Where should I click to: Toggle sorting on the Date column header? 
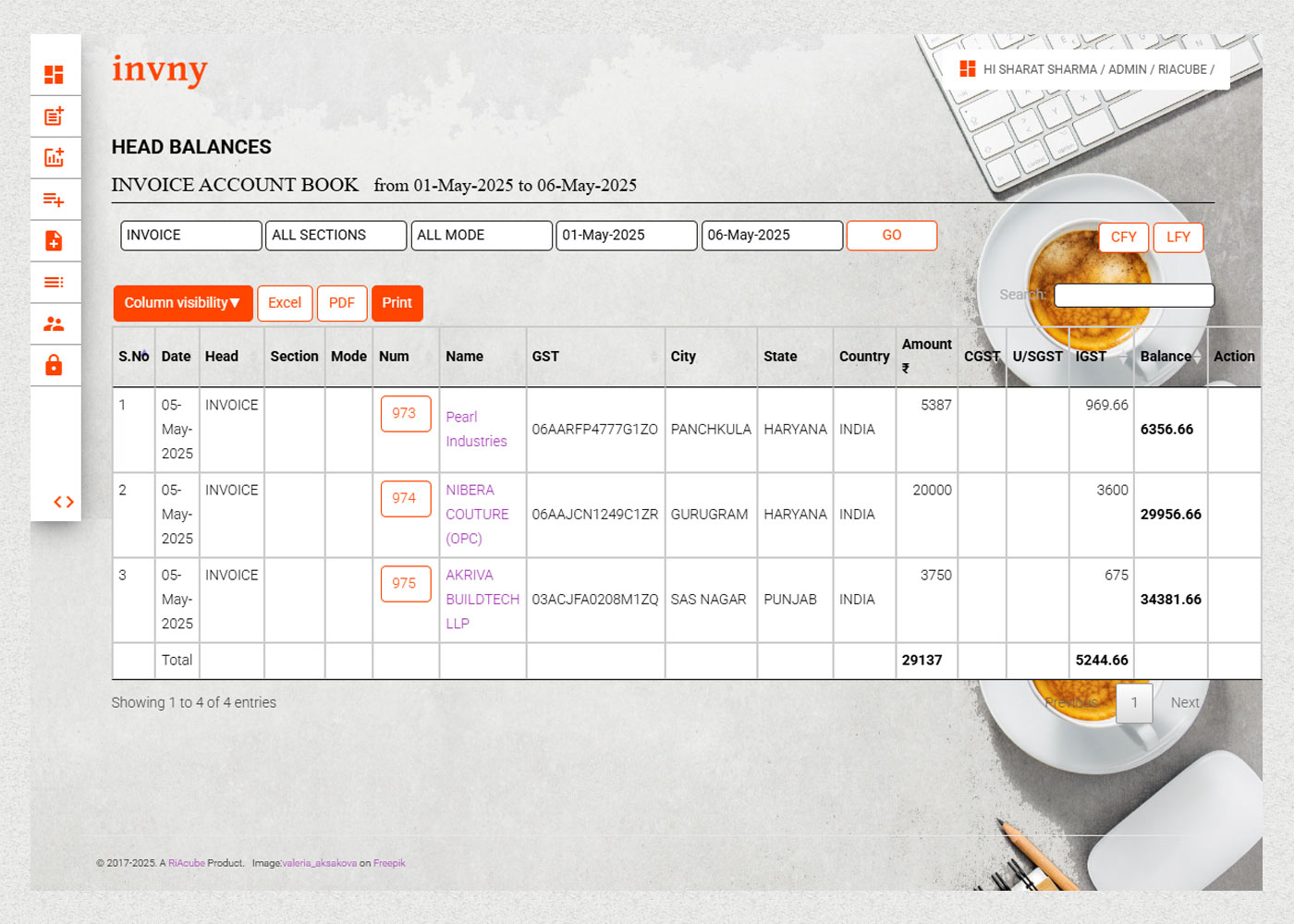coord(176,356)
